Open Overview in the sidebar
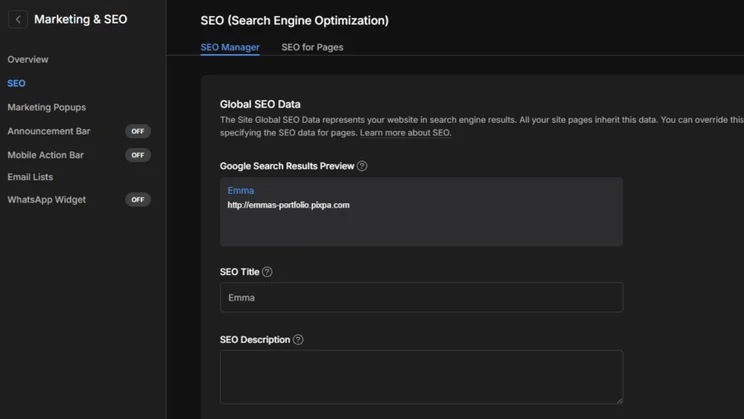744x419 pixels. tap(28, 59)
